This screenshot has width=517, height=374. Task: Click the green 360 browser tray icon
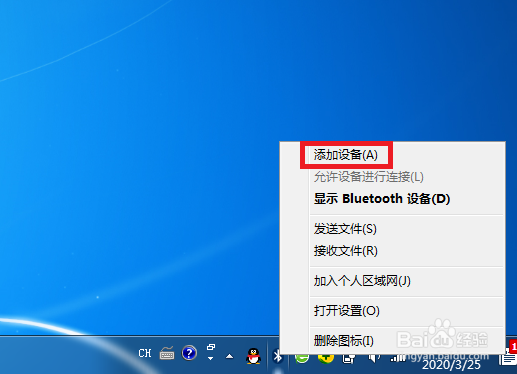pyautogui.click(x=302, y=359)
